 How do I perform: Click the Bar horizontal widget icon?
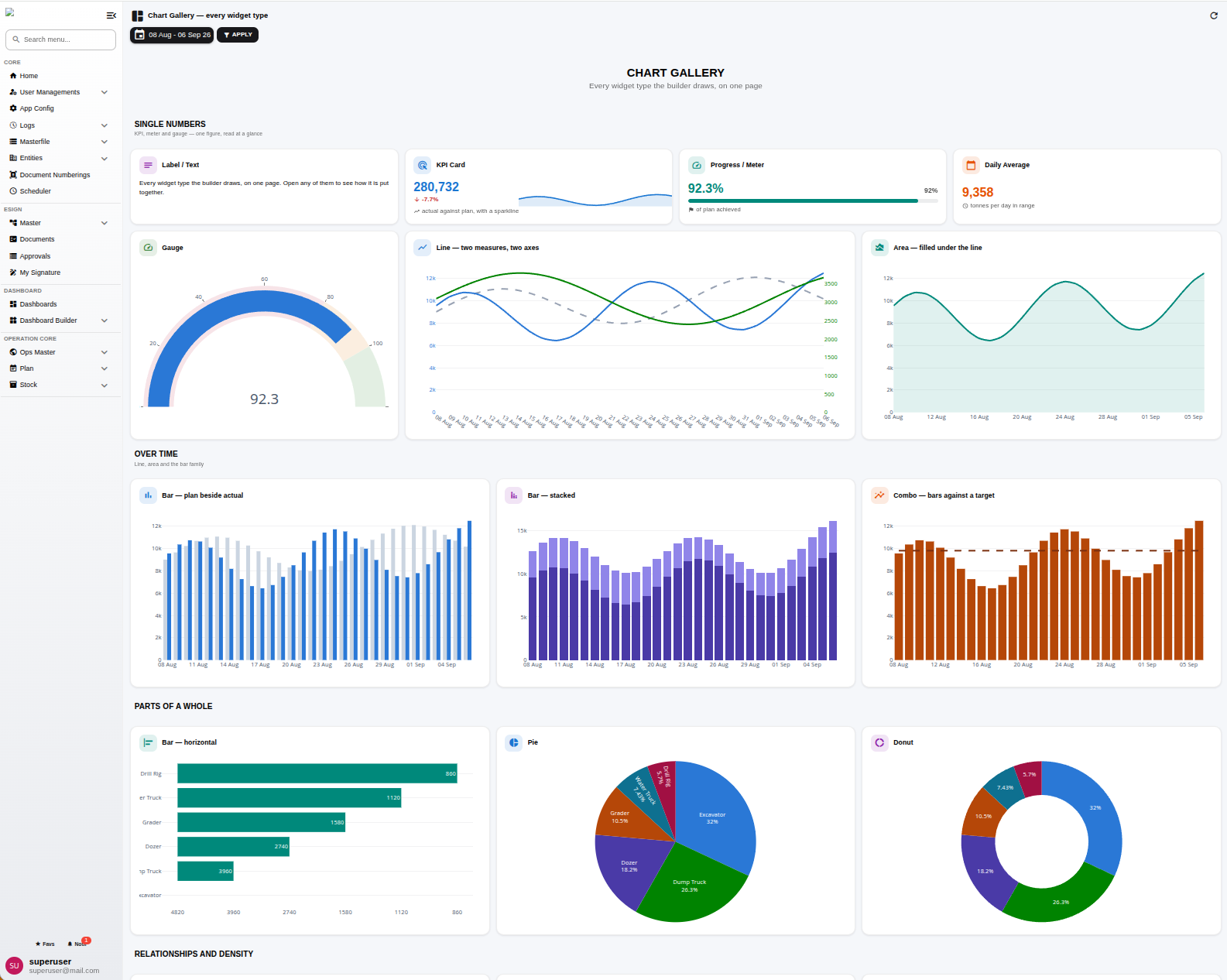(148, 742)
